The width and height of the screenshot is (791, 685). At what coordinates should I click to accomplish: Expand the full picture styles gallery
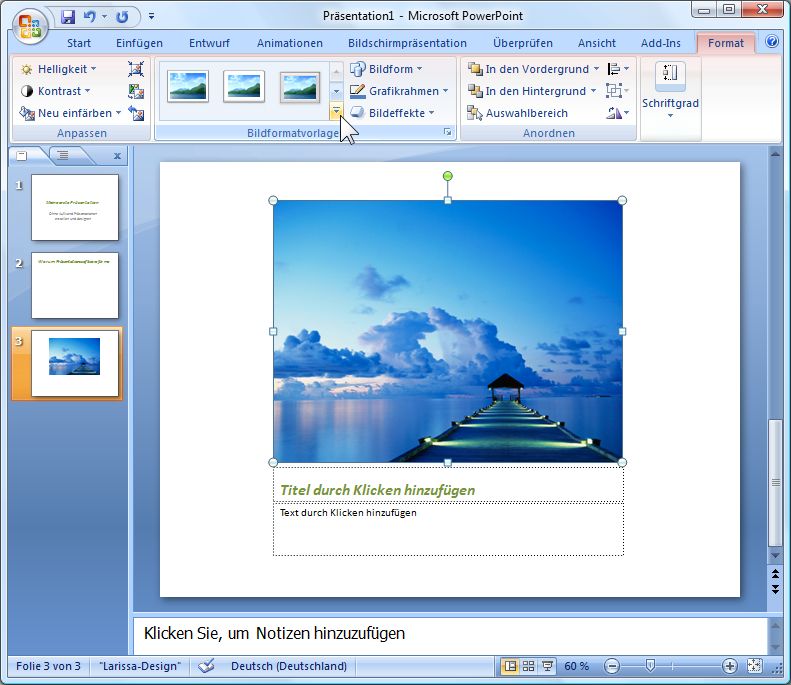336,111
